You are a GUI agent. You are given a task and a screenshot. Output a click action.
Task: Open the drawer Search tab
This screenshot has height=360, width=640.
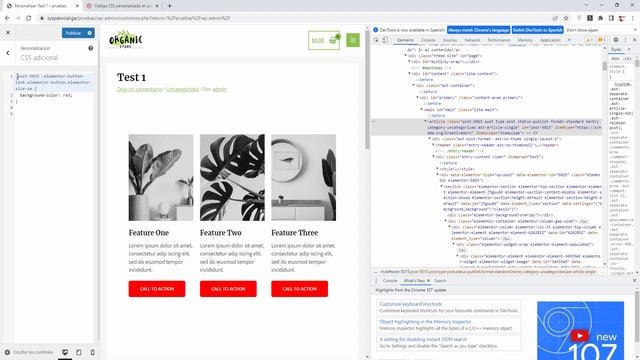pos(440,281)
